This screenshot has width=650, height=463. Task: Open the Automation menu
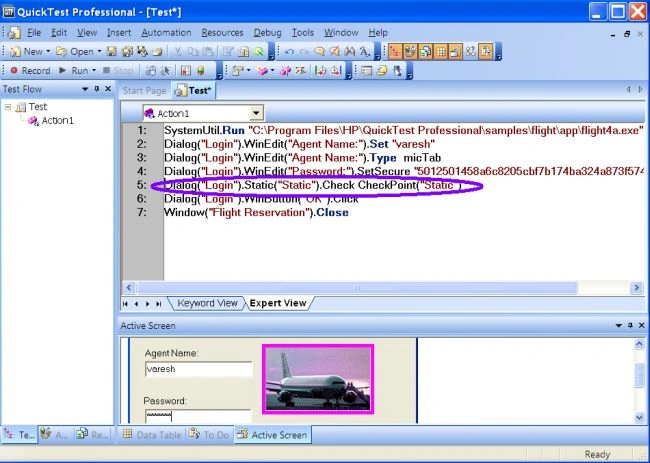166,32
